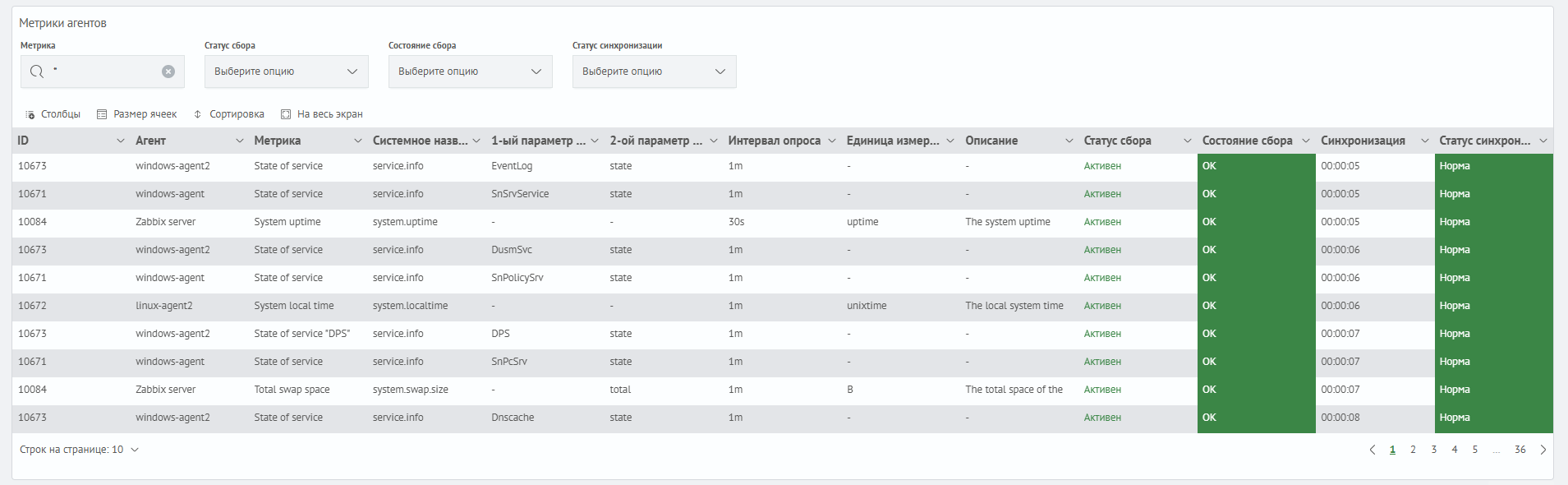Expand the Статус сбора filter dropdown
1568x485 pixels.
(286, 72)
